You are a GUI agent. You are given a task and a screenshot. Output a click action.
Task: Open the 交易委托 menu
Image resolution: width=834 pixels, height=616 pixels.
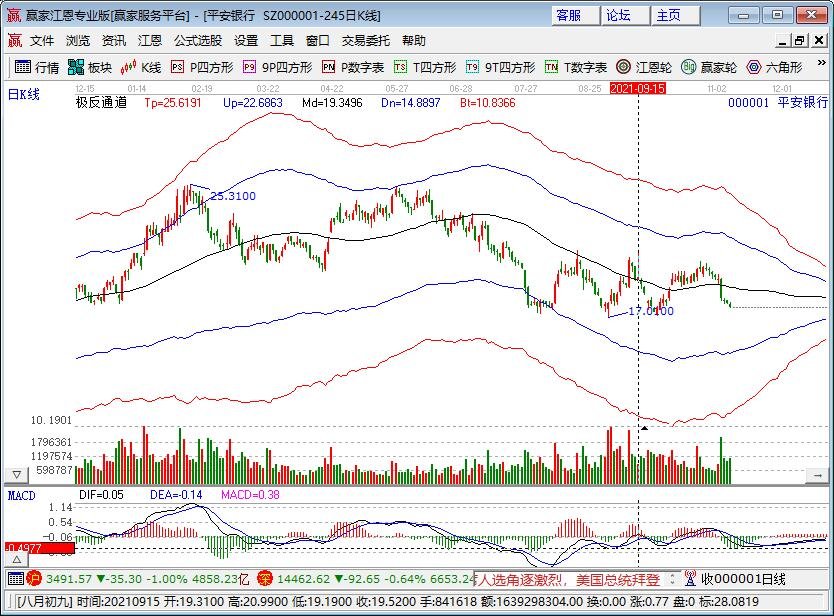[366, 41]
